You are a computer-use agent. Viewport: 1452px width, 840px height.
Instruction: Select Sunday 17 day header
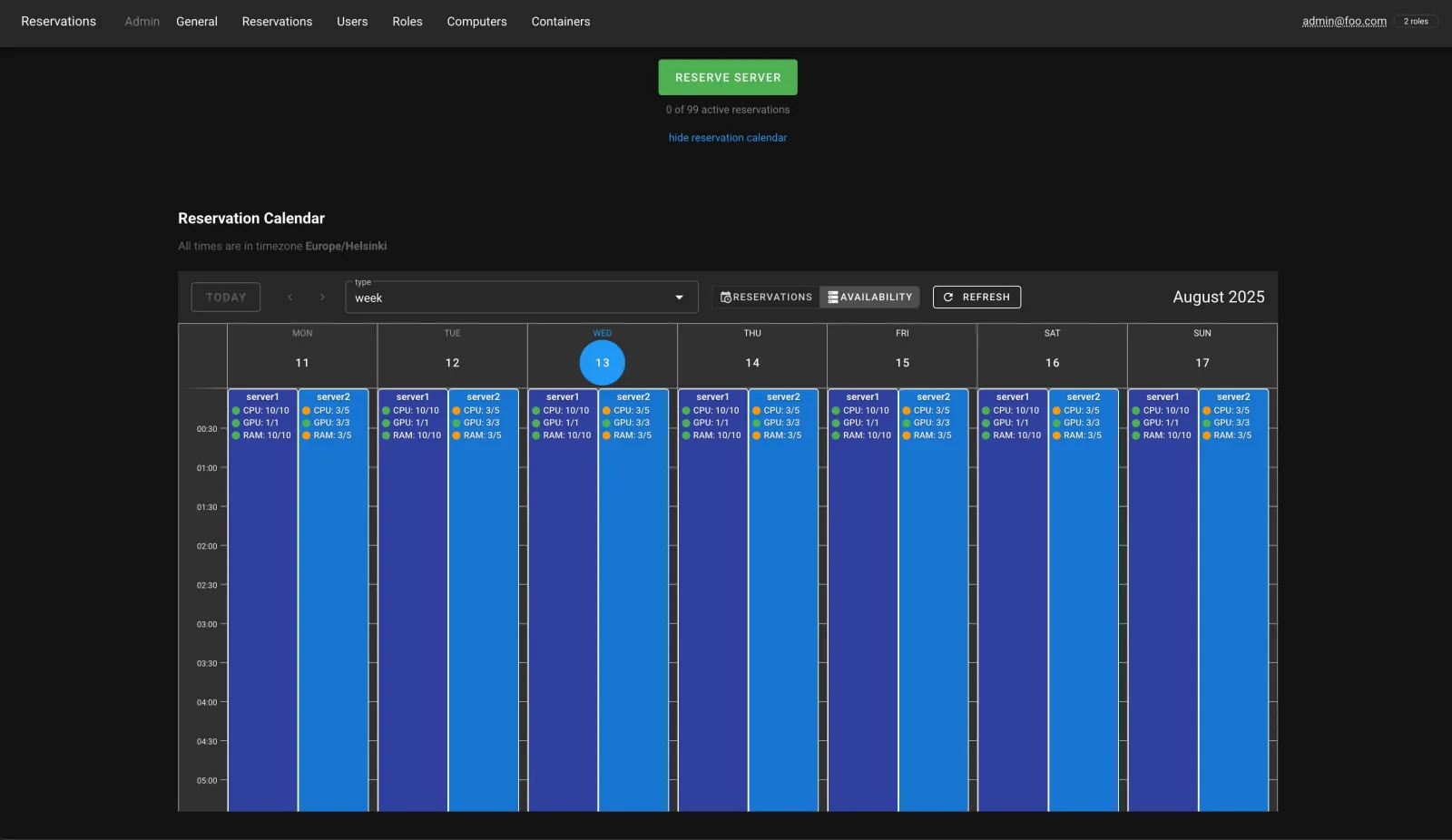pos(1202,363)
